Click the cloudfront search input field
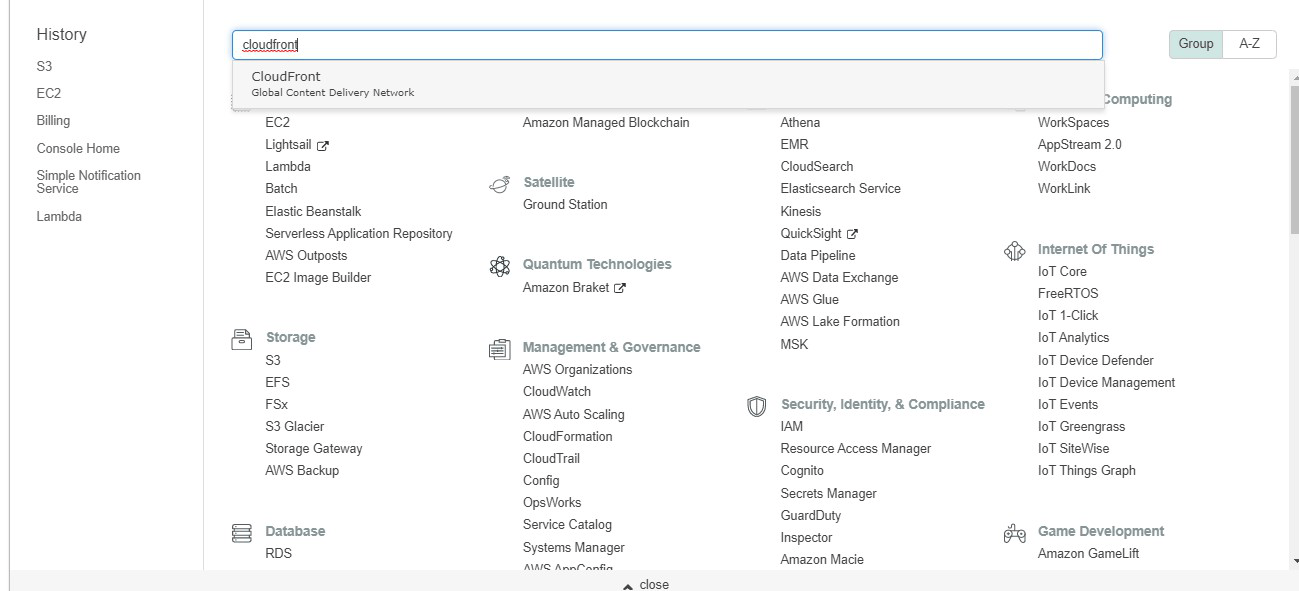This screenshot has height=591, width=1299. [x=667, y=45]
